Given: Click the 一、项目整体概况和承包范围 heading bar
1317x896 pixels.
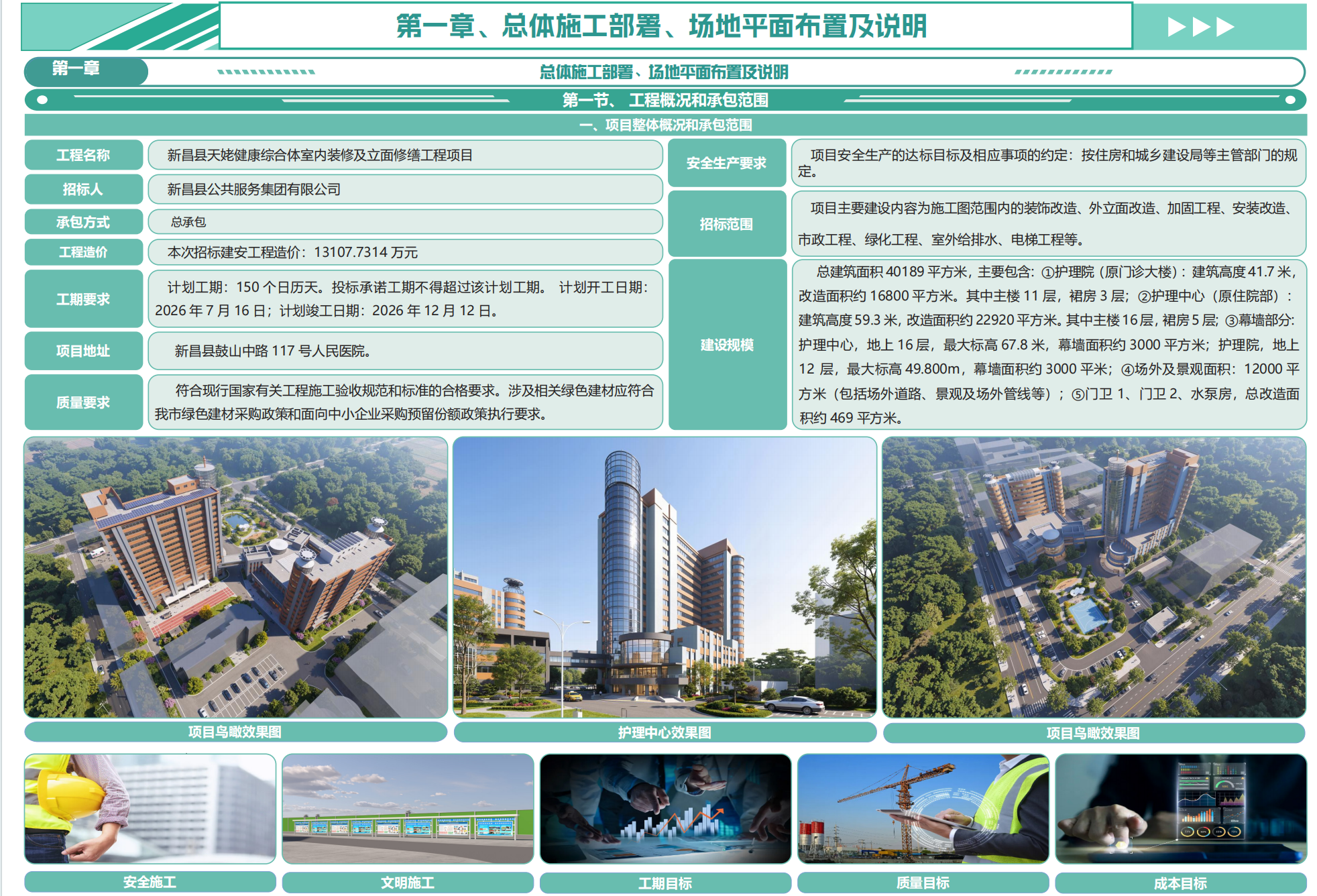Looking at the screenshot, I should pyautogui.click(x=665, y=125).
